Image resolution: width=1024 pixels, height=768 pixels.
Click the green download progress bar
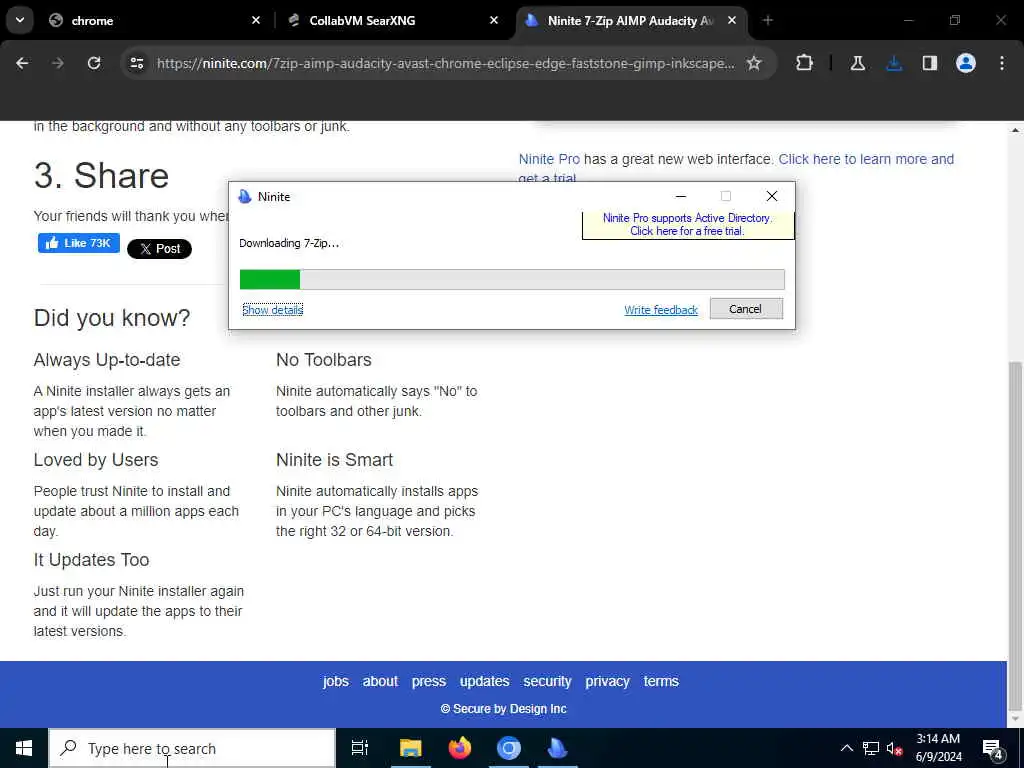(270, 279)
